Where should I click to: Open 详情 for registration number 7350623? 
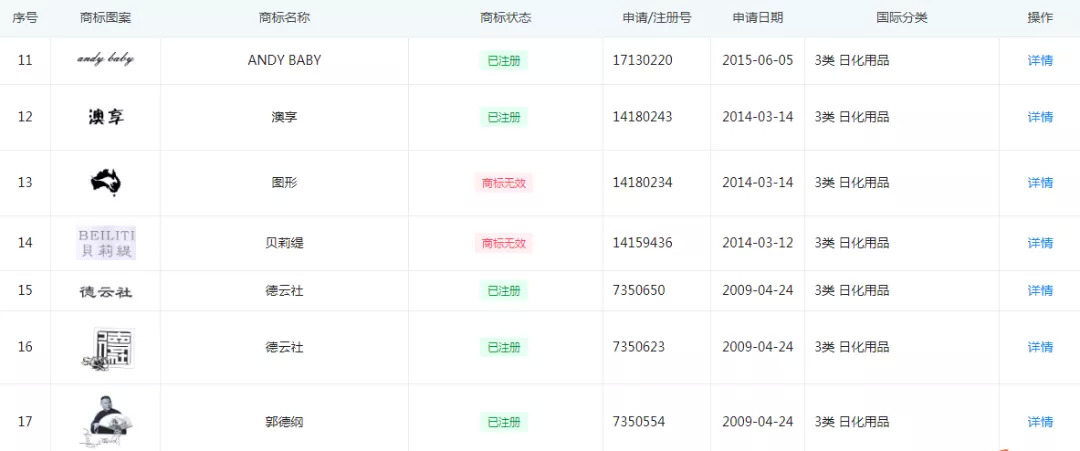[x=1040, y=347]
